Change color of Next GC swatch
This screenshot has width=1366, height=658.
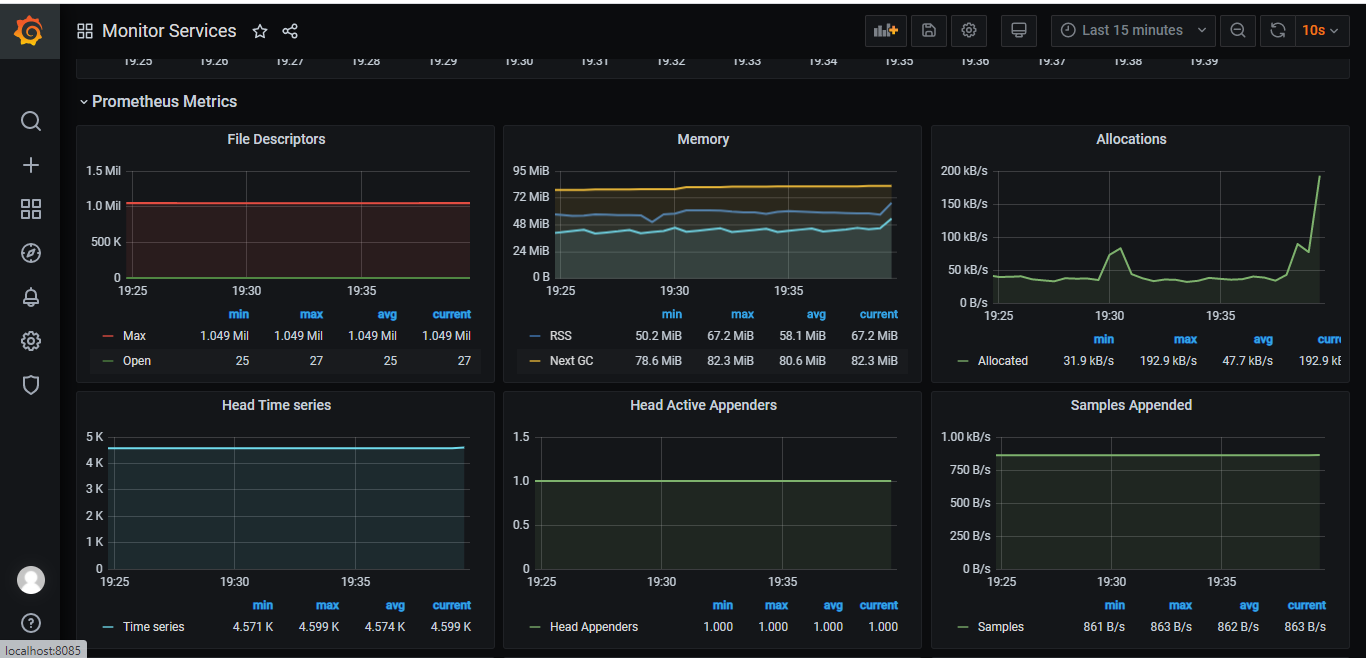[535, 361]
